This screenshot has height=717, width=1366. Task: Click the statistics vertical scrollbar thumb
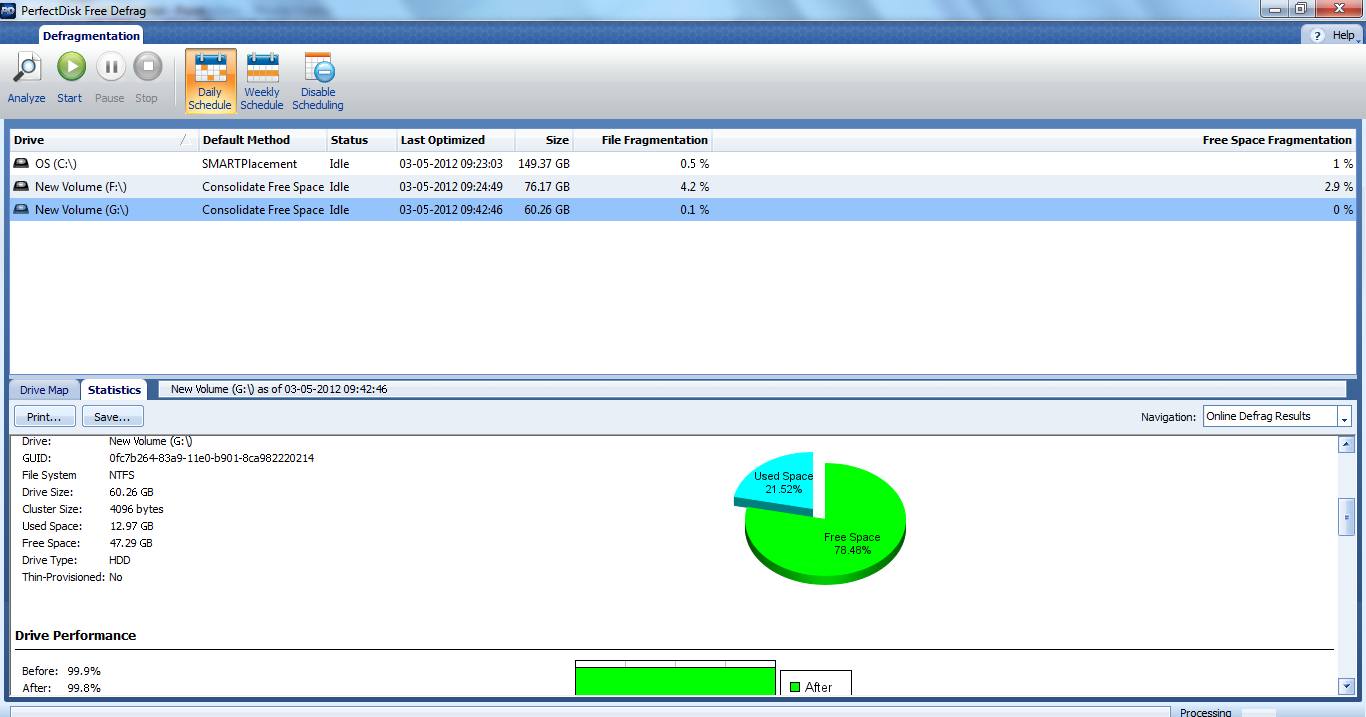(1346, 517)
